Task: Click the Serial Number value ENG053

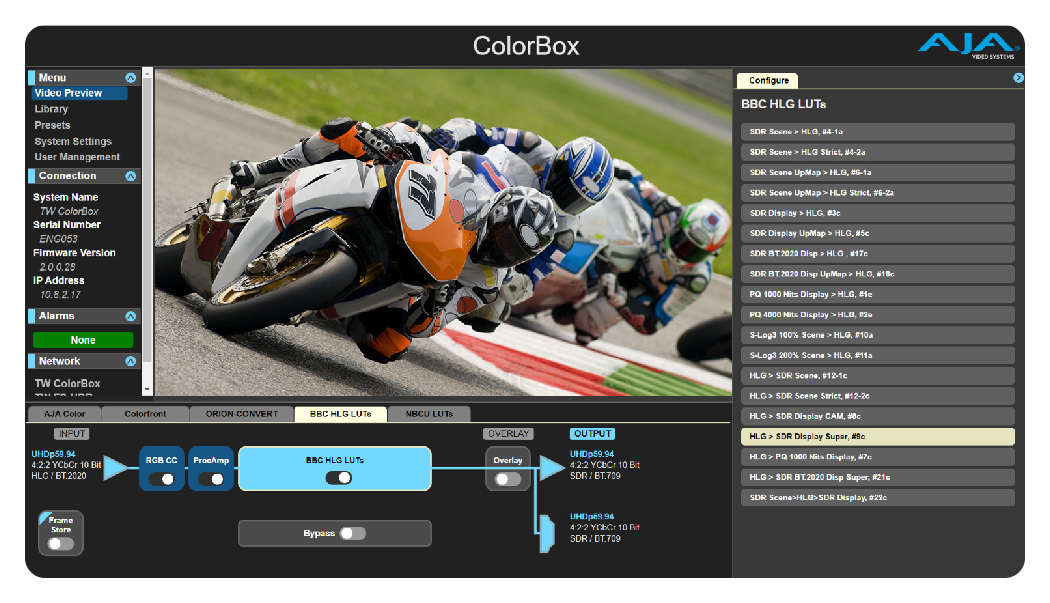Action: [x=58, y=239]
